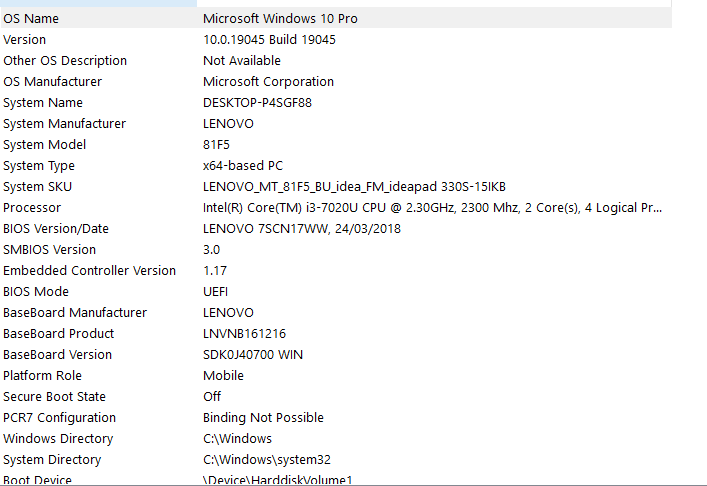Select the OS Name row
This screenshot has height=486, width=707.
(31, 19)
